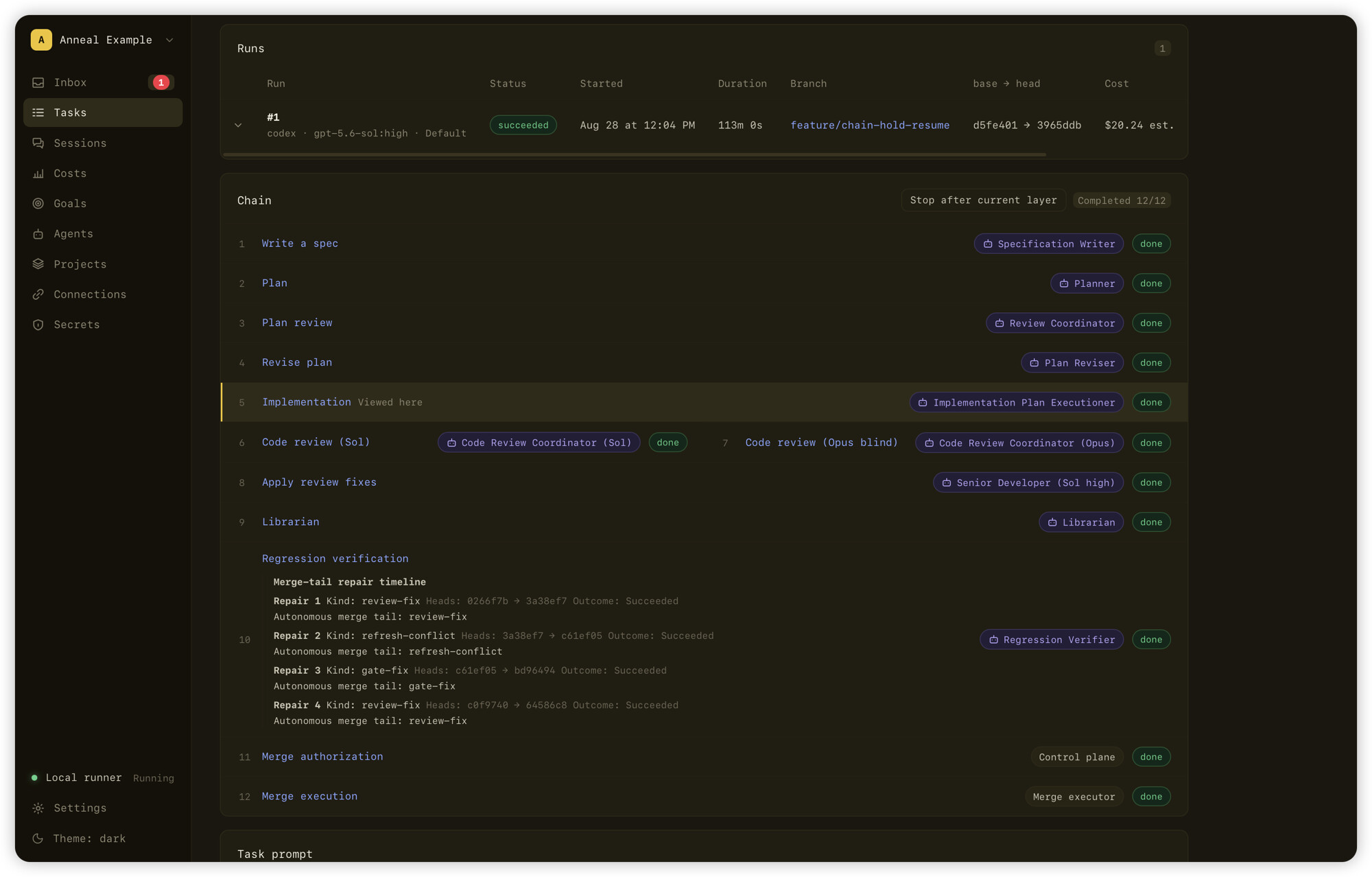Click the Local runner status entry
Viewport: 1372px width, 877px height.
coord(103,777)
